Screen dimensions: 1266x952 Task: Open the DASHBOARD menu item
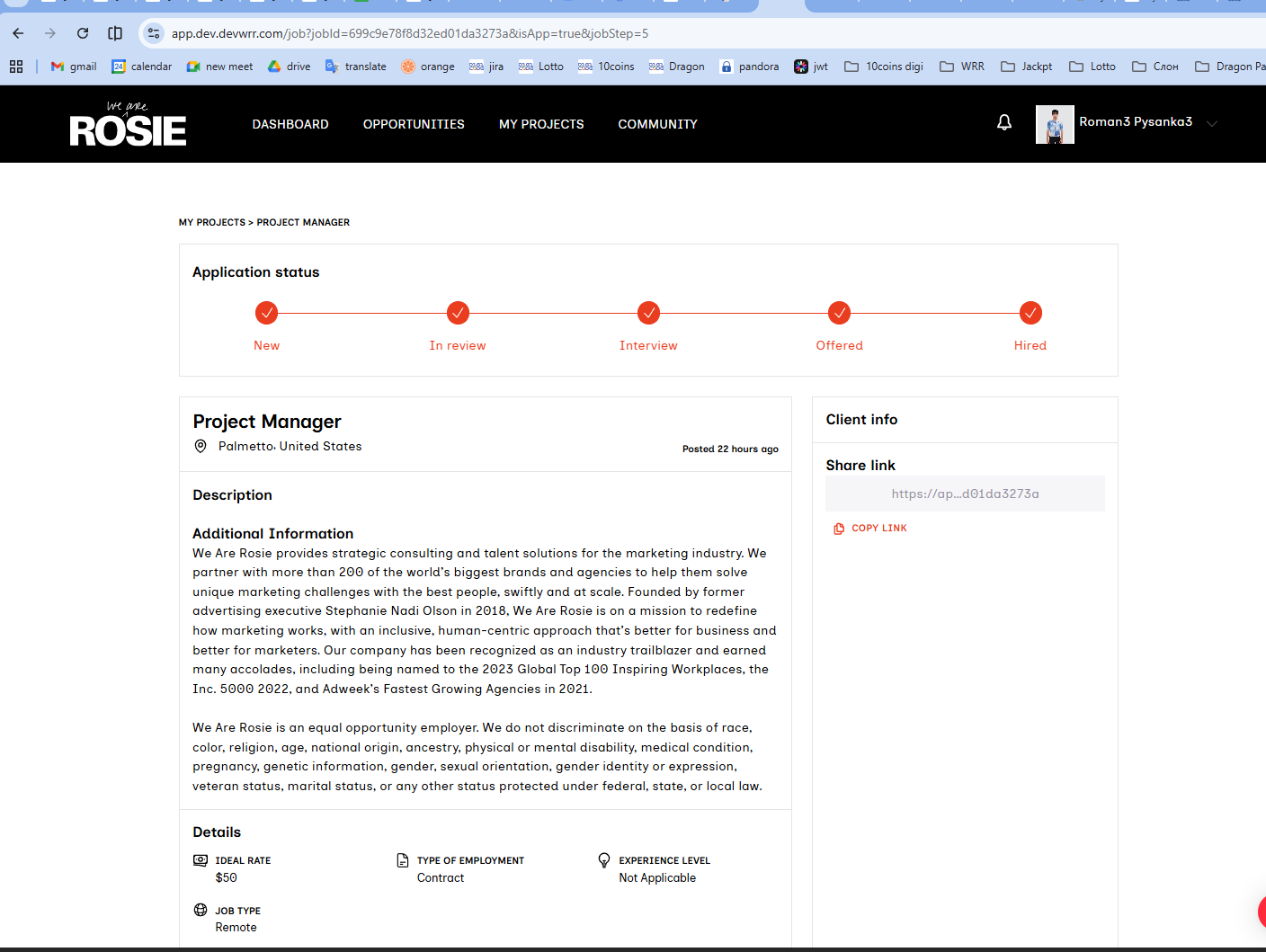(290, 124)
